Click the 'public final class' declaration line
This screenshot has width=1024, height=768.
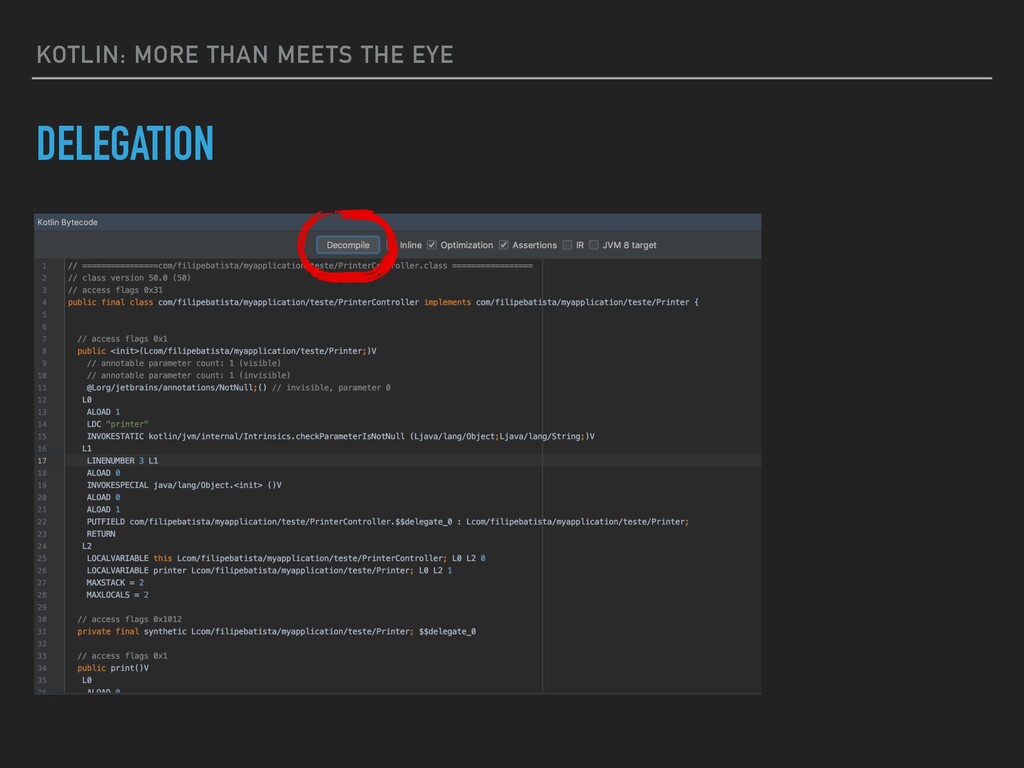(383, 302)
